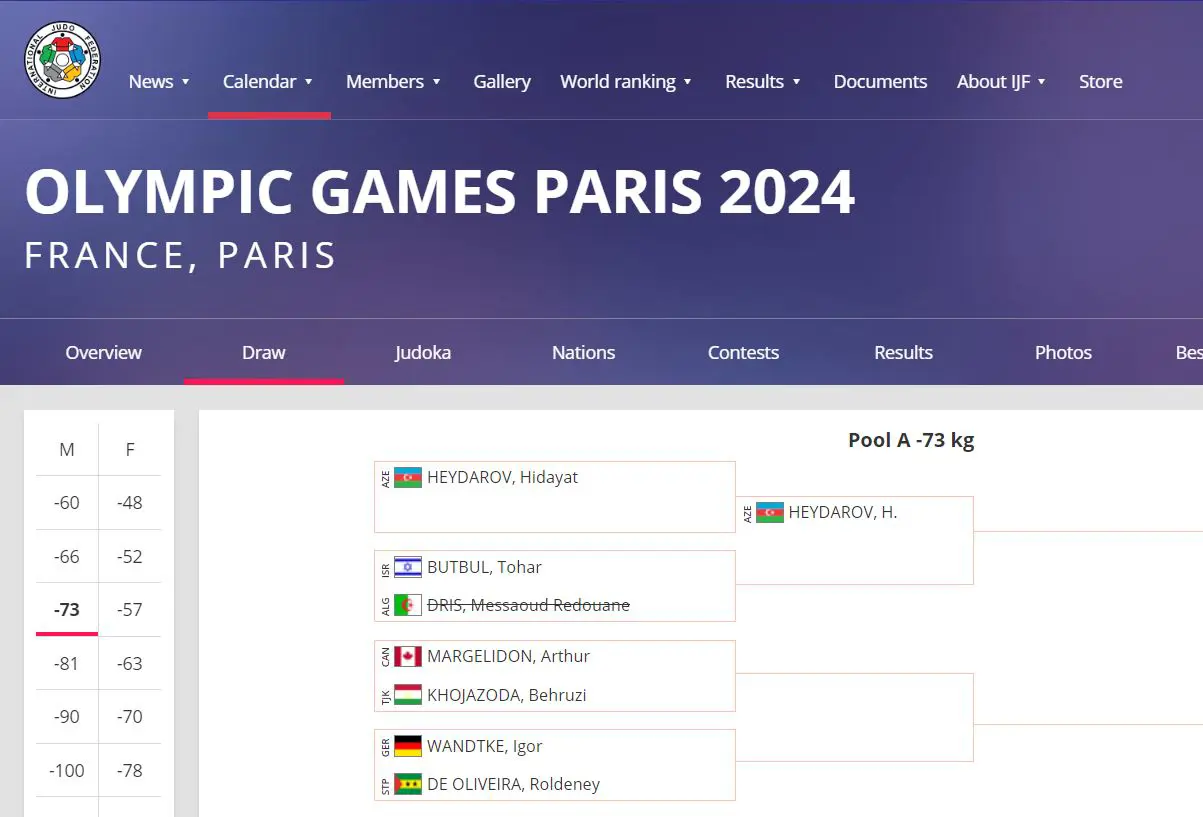Click Germany flag beside WANDTKE, Igor
Image resolution: width=1203 pixels, height=817 pixels.
click(x=408, y=746)
